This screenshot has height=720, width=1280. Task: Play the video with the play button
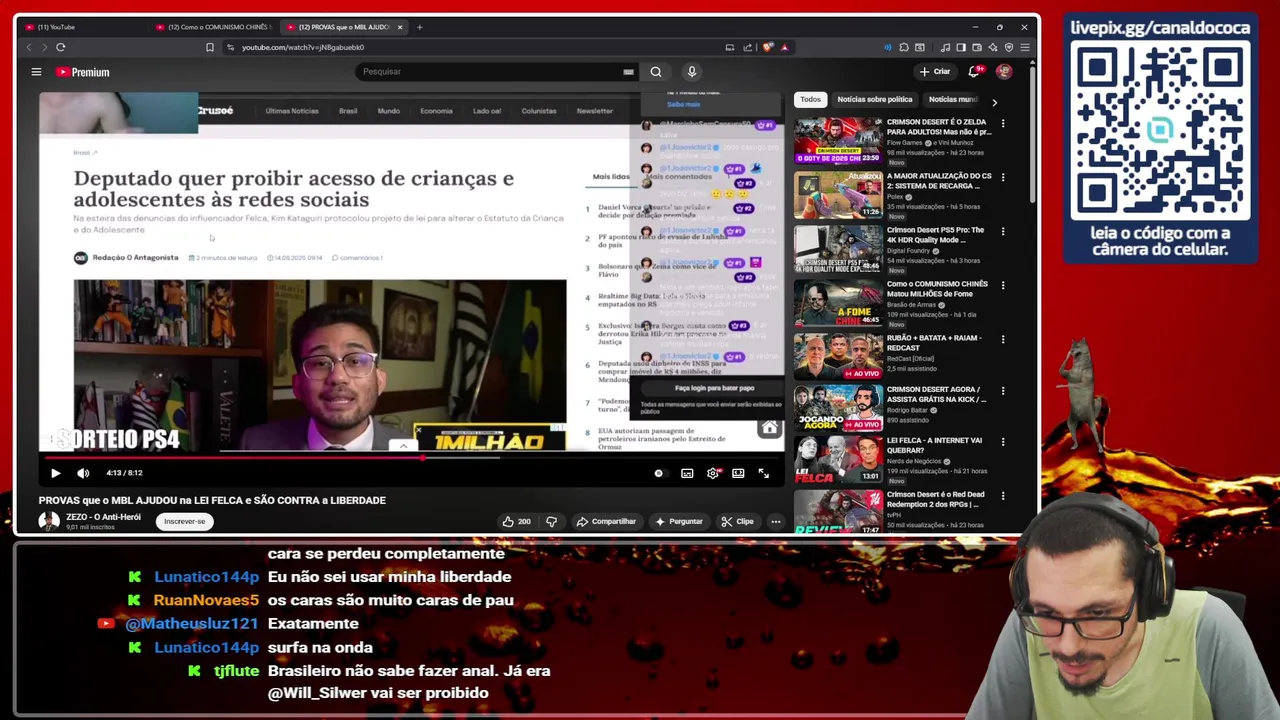click(55, 473)
